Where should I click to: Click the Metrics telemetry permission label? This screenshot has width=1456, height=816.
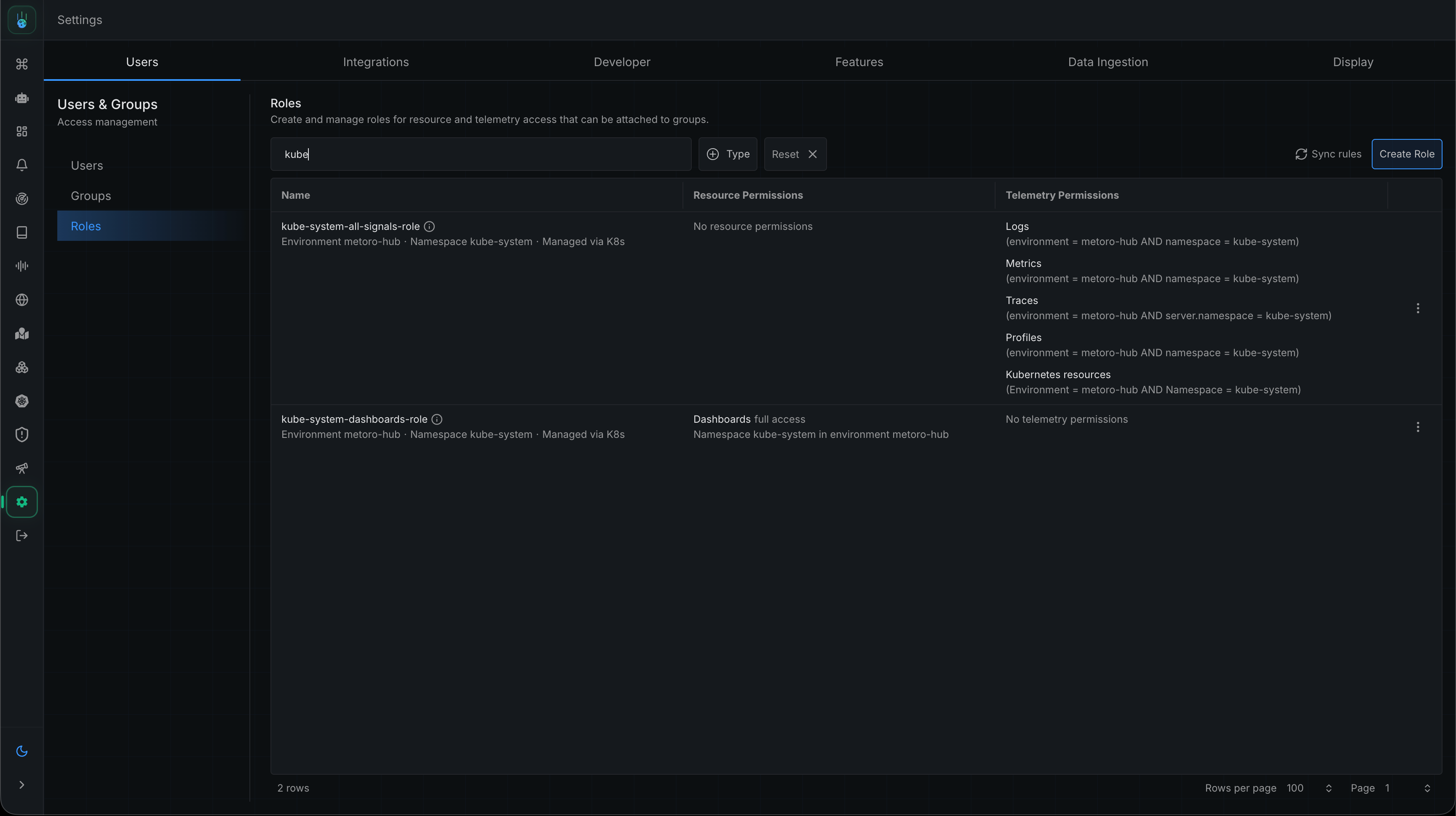pyautogui.click(x=1023, y=264)
